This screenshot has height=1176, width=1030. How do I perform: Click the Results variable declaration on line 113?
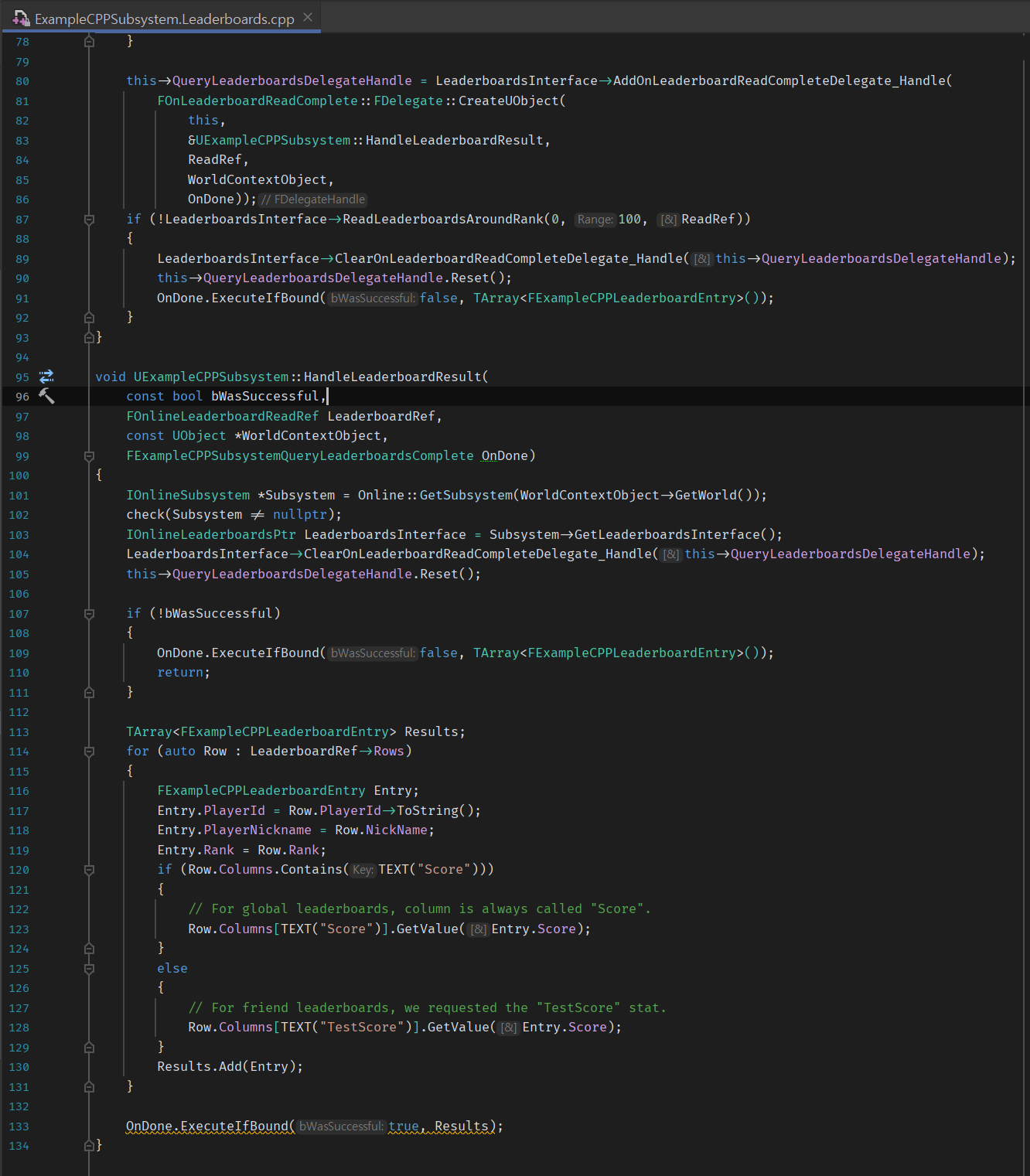coord(431,731)
